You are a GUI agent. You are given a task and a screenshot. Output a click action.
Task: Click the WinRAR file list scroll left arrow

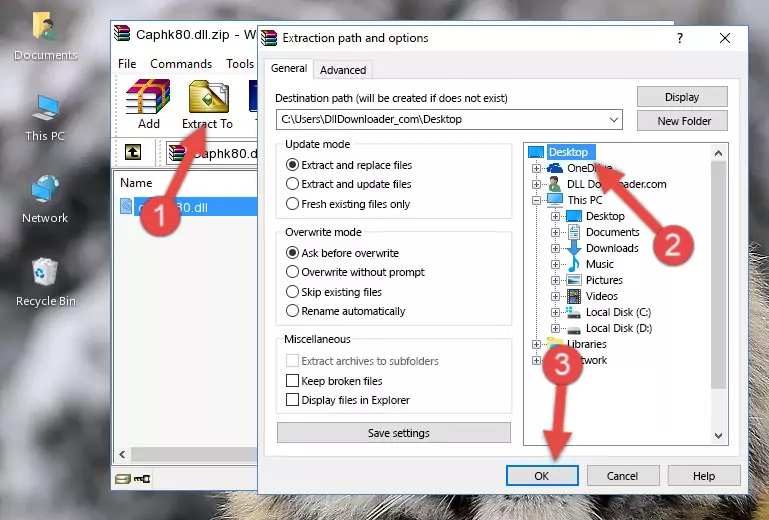tap(122, 454)
